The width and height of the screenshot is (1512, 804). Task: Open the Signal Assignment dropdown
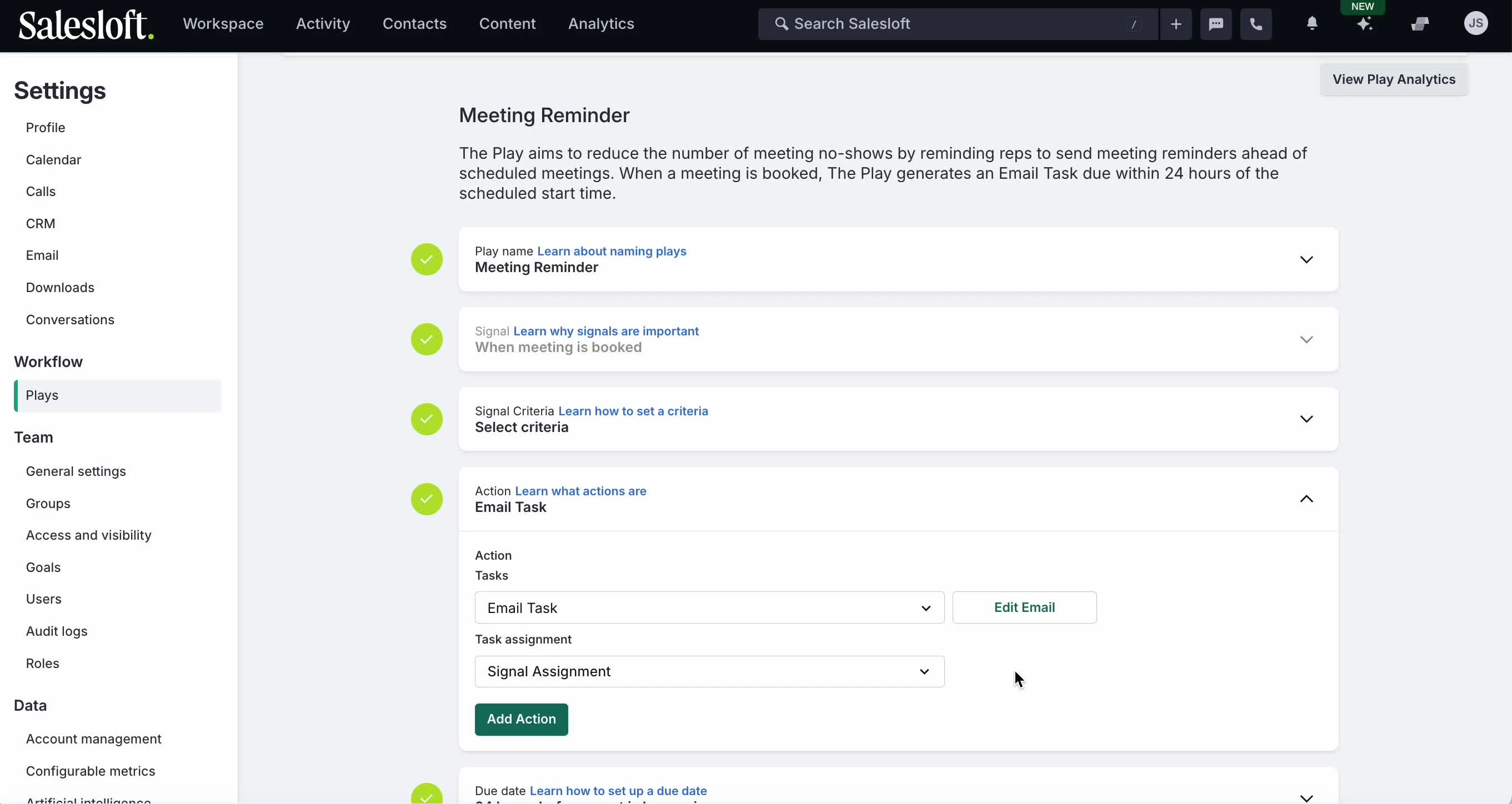[709, 671]
